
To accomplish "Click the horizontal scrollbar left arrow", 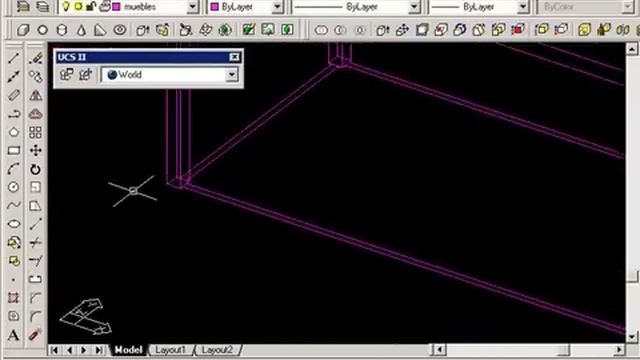I will point(439,350).
